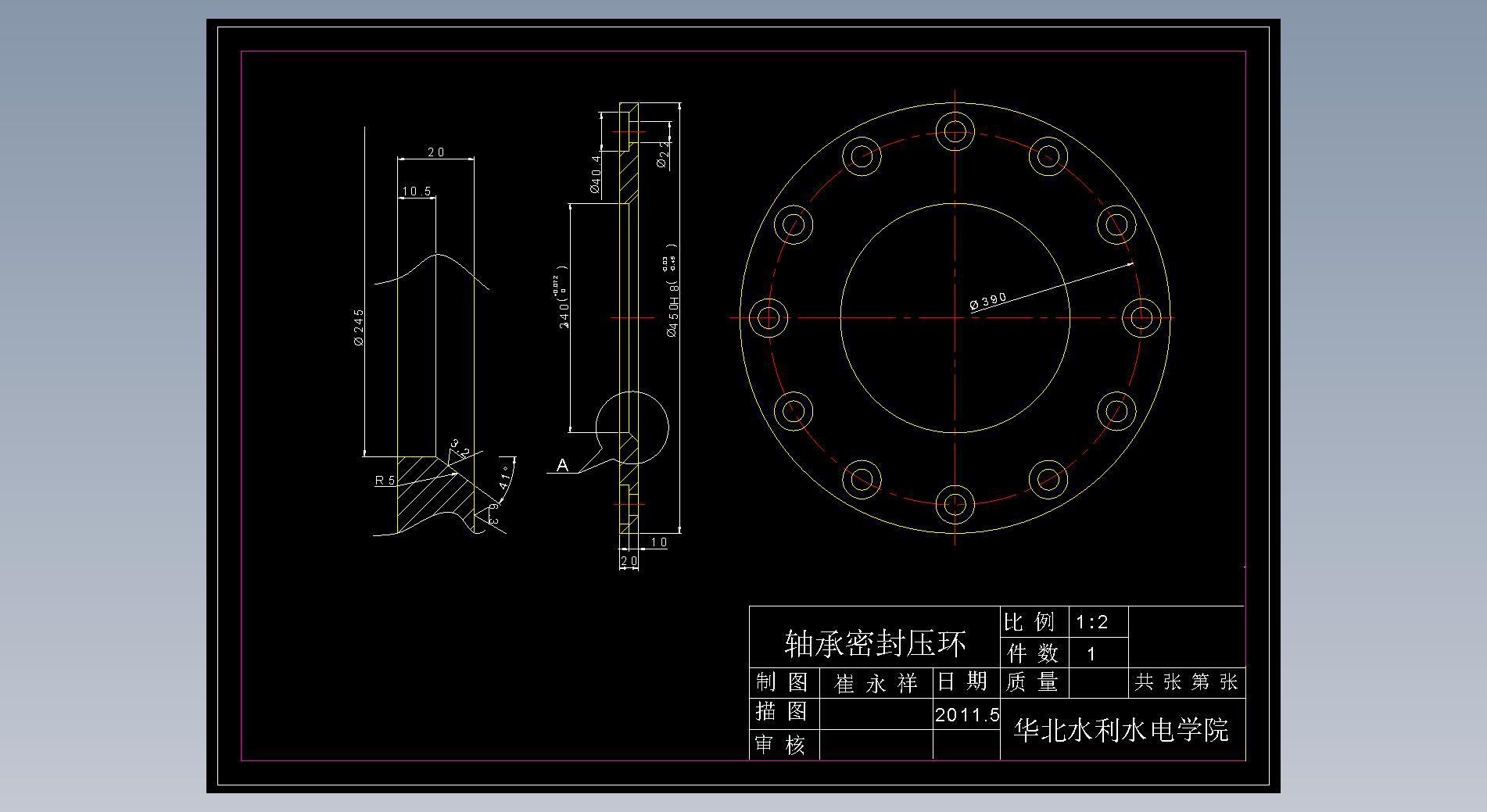Select the Ø22 hole dimension text
The height and width of the screenshot is (812, 1487).
[x=663, y=155]
